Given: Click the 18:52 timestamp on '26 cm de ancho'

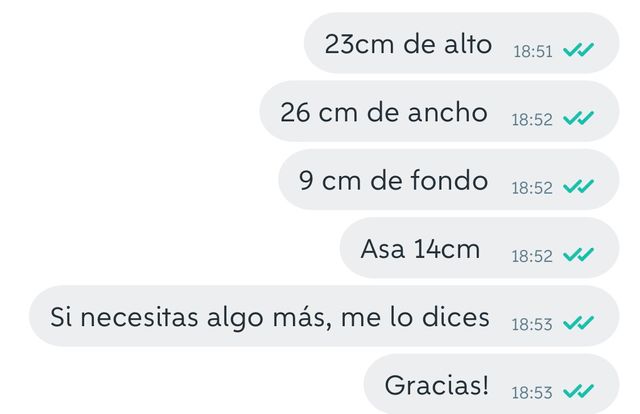Looking at the screenshot, I should [x=532, y=120].
